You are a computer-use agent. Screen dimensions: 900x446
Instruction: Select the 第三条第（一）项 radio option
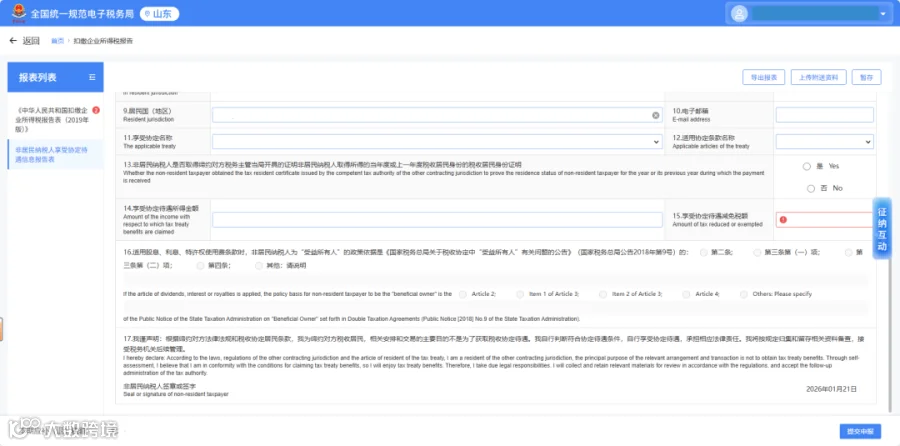pos(757,252)
